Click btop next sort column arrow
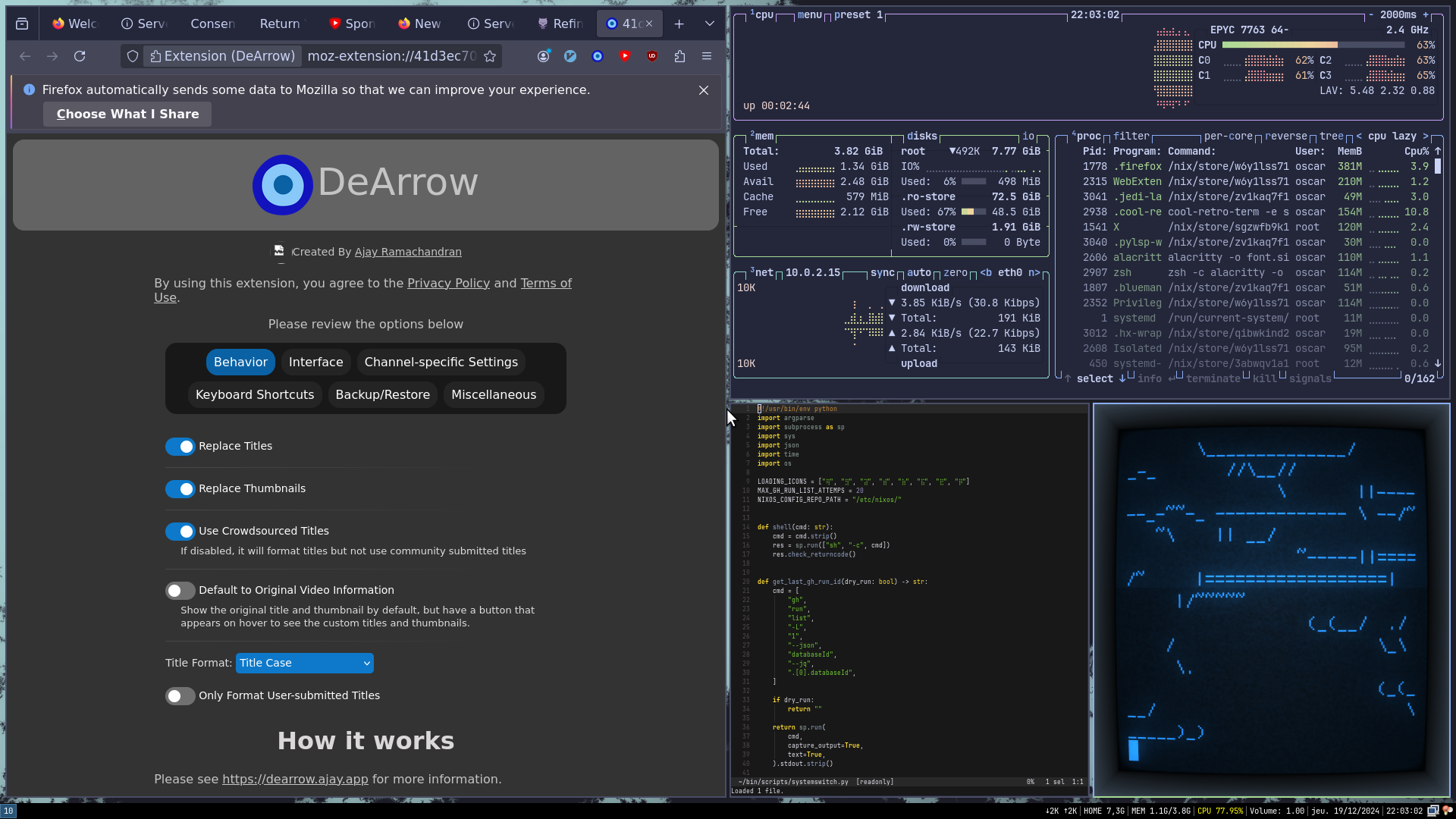Image resolution: width=1456 pixels, height=819 pixels. [1426, 136]
